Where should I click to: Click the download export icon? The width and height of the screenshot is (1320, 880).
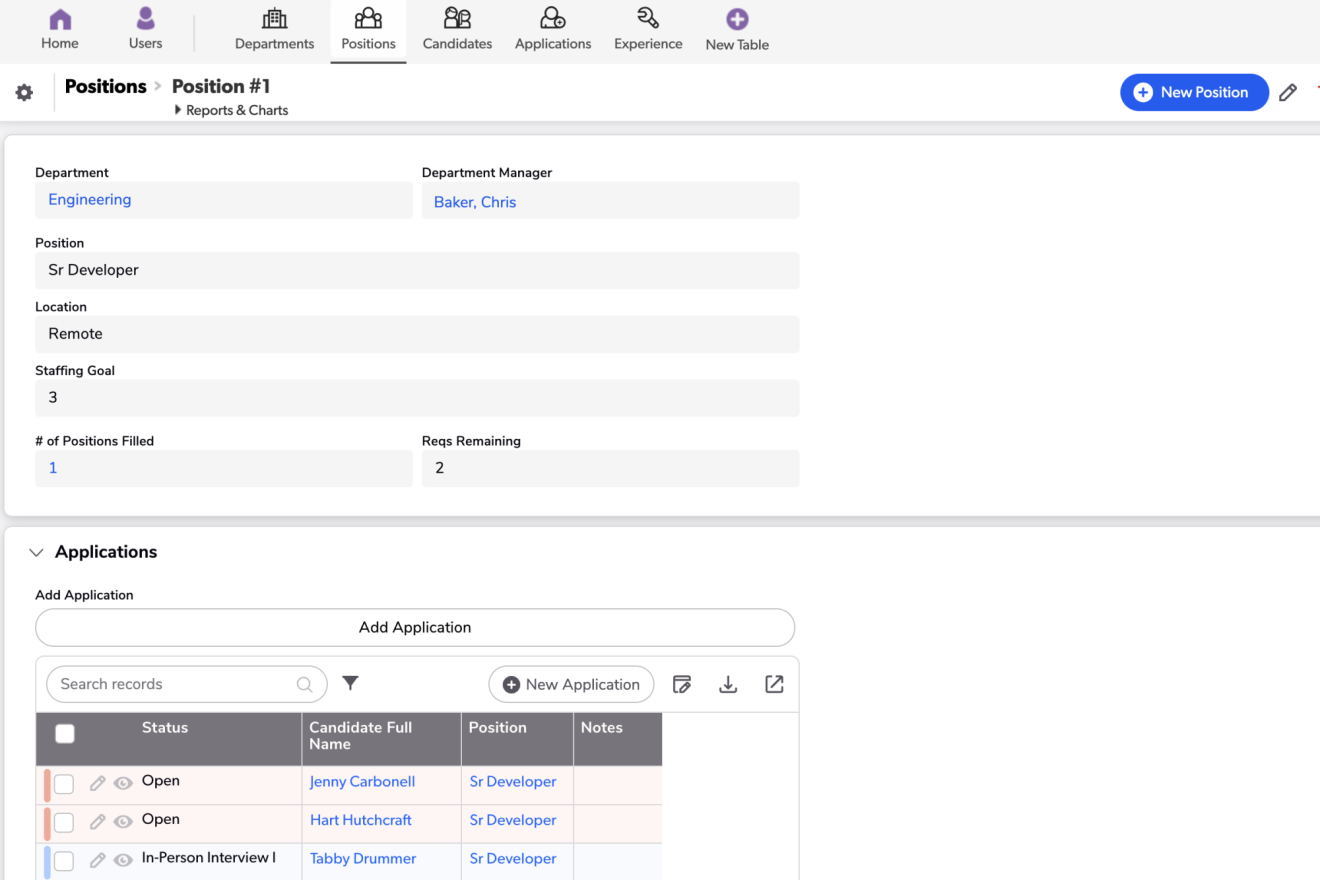pos(728,684)
